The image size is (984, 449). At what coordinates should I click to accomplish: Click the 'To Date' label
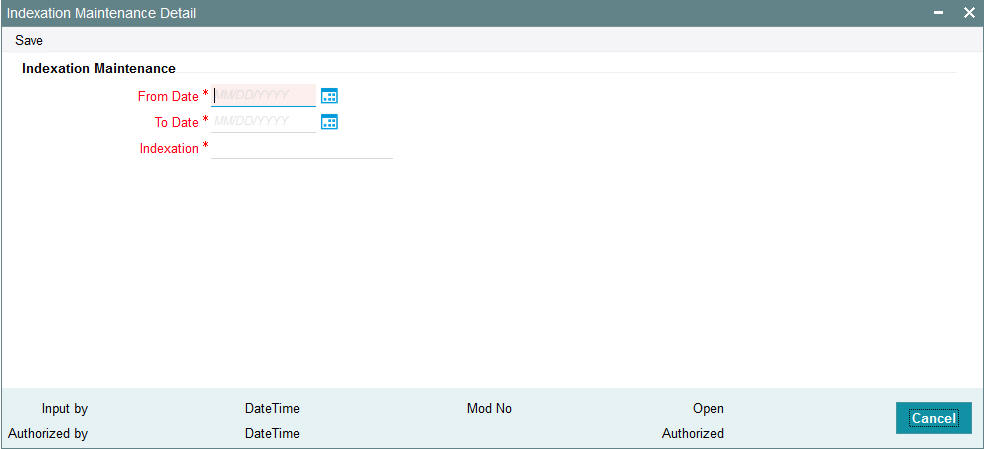(176, 122)
